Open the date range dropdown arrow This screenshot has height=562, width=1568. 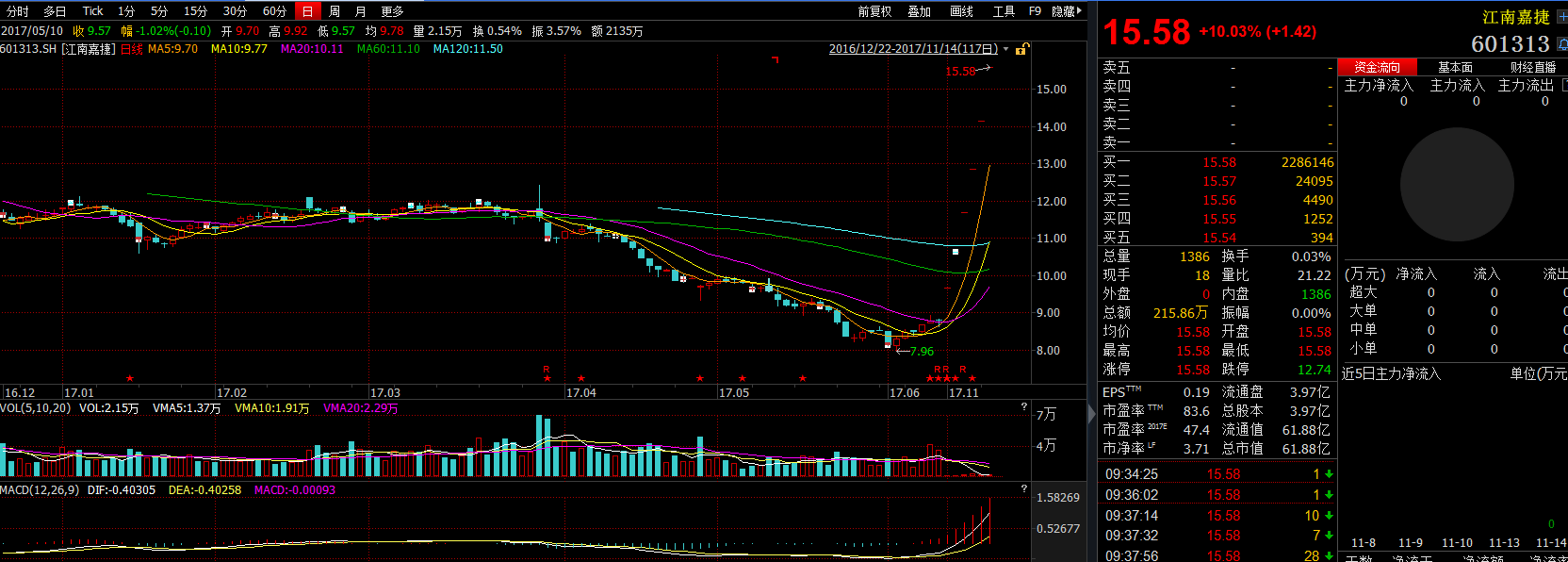tap(1006, 49)
